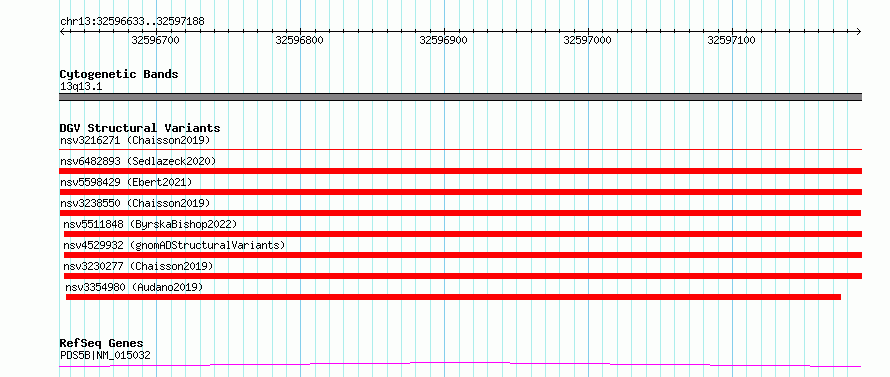Screen dimensions: 890x377
Task: Click nsv5511848 (ByrskaBishop2022) label
Action: [x=150, y=224]
